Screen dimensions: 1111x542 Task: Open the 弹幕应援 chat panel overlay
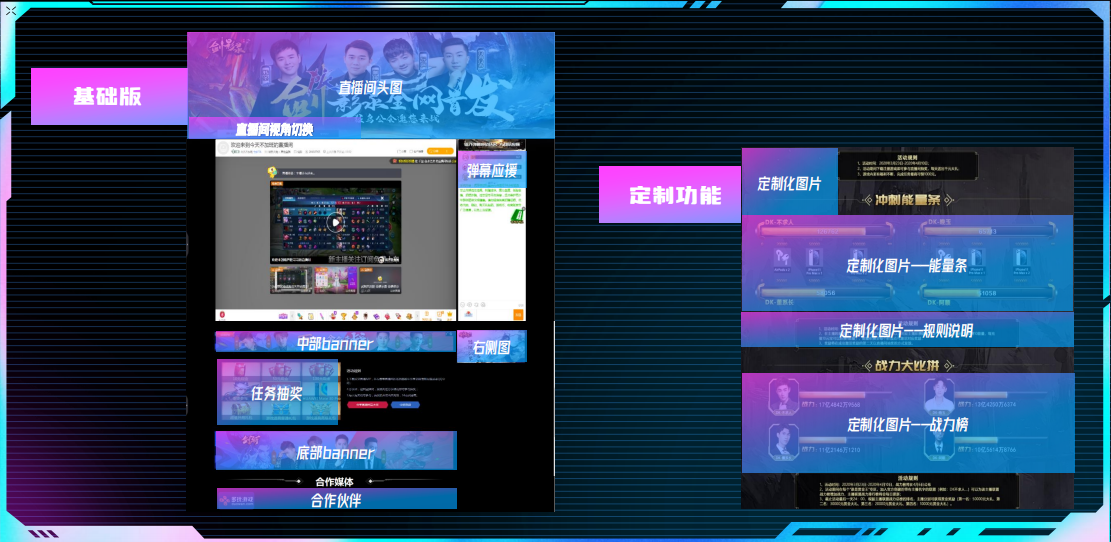(x=492, y=170)
